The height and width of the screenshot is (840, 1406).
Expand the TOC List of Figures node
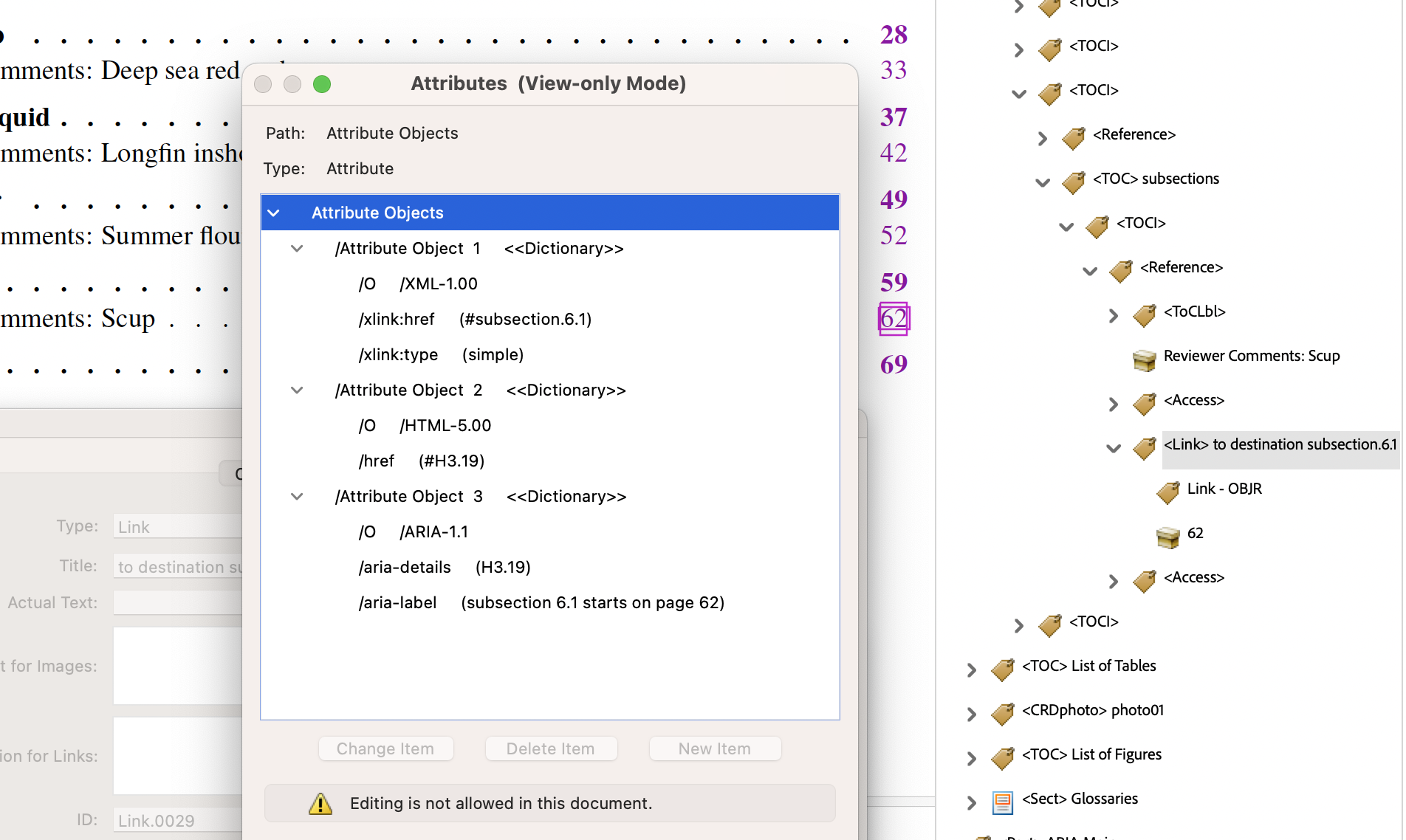[972, 758]
